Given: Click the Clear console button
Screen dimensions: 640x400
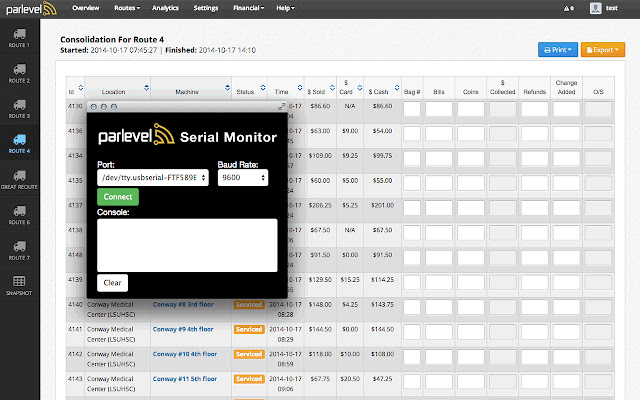Looking at the screenshot, I should (x=113, y=283).
